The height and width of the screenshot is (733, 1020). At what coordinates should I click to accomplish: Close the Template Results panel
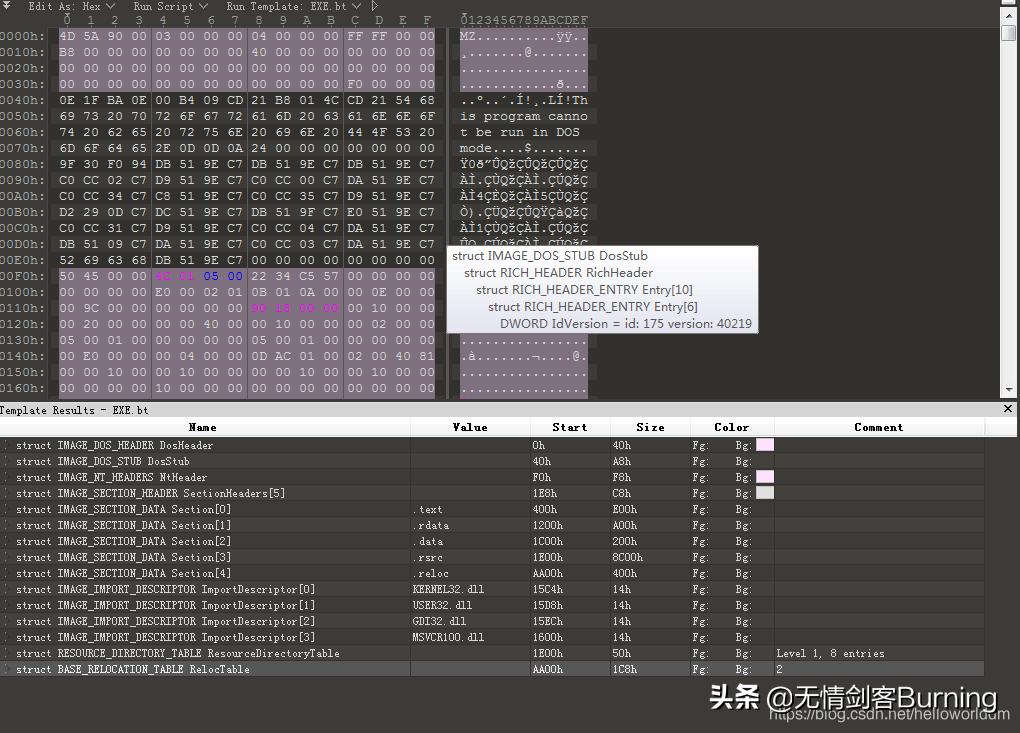(x=1007, y=409)
